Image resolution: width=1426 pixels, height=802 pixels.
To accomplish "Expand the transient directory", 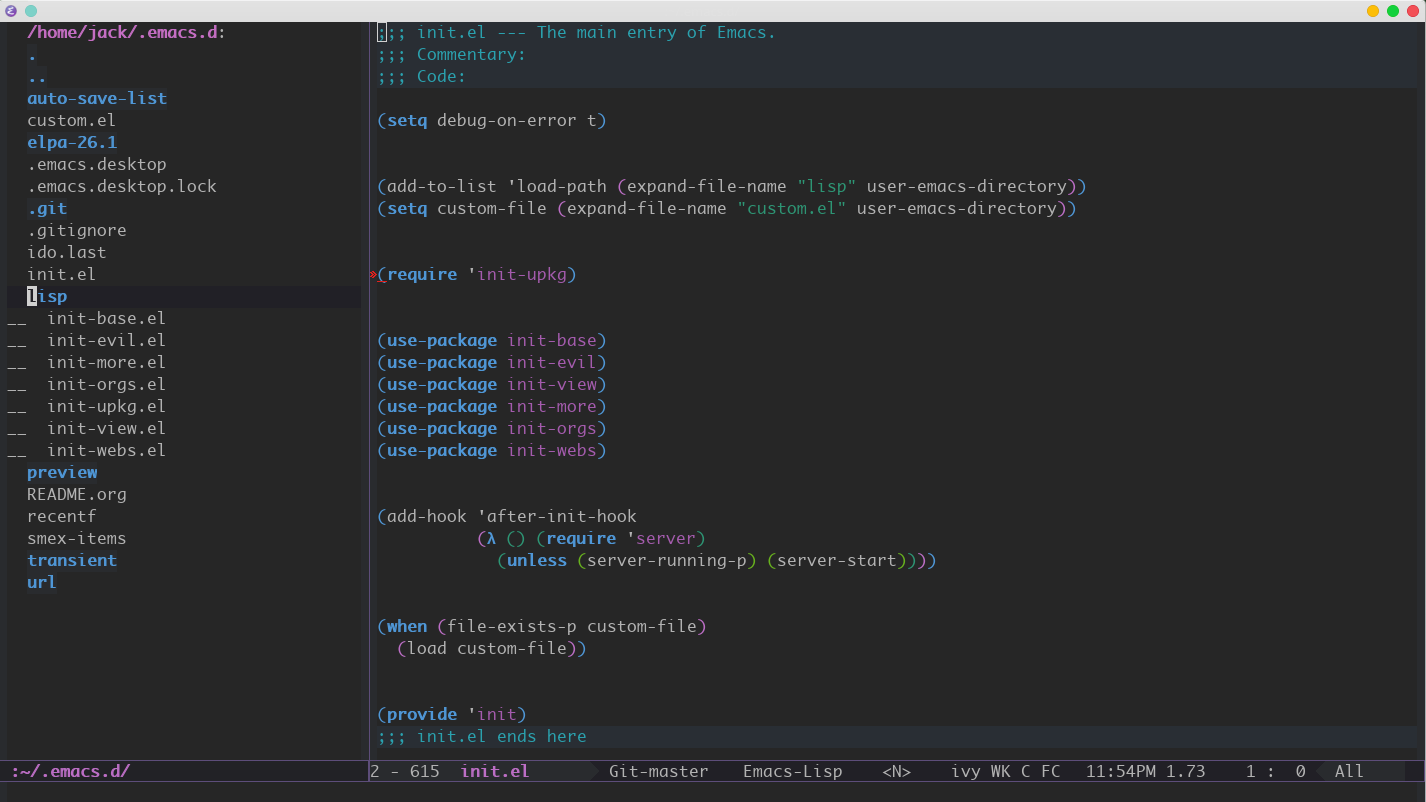I will 72,560.
